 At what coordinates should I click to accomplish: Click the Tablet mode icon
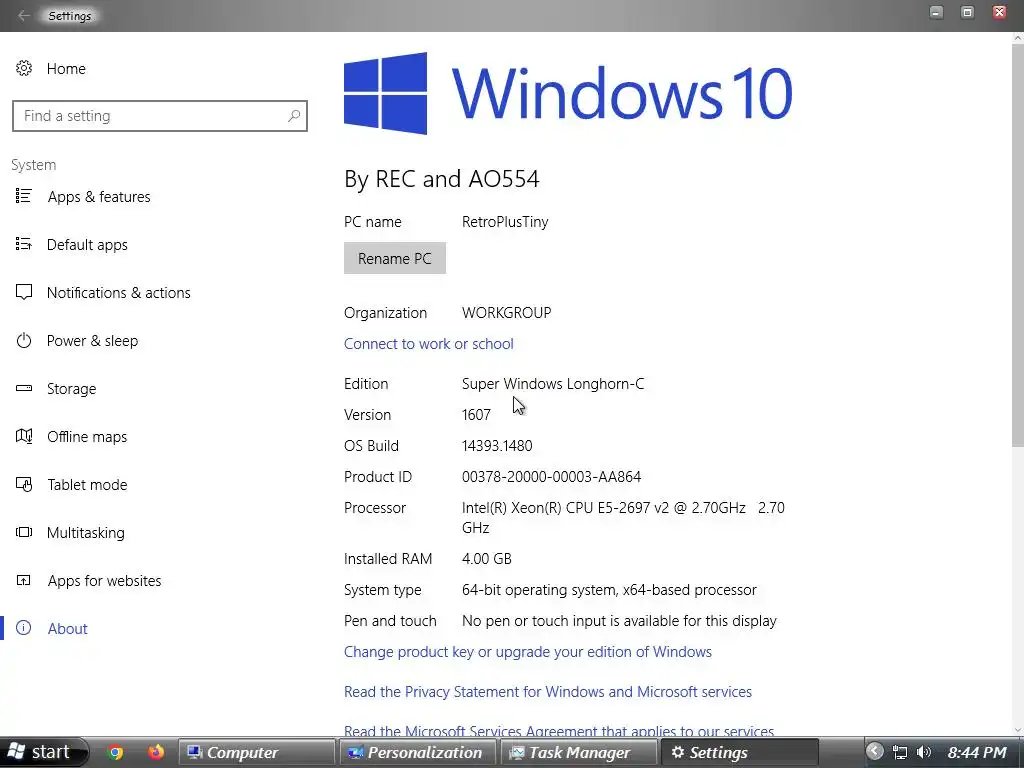click(x=24, y=484)
